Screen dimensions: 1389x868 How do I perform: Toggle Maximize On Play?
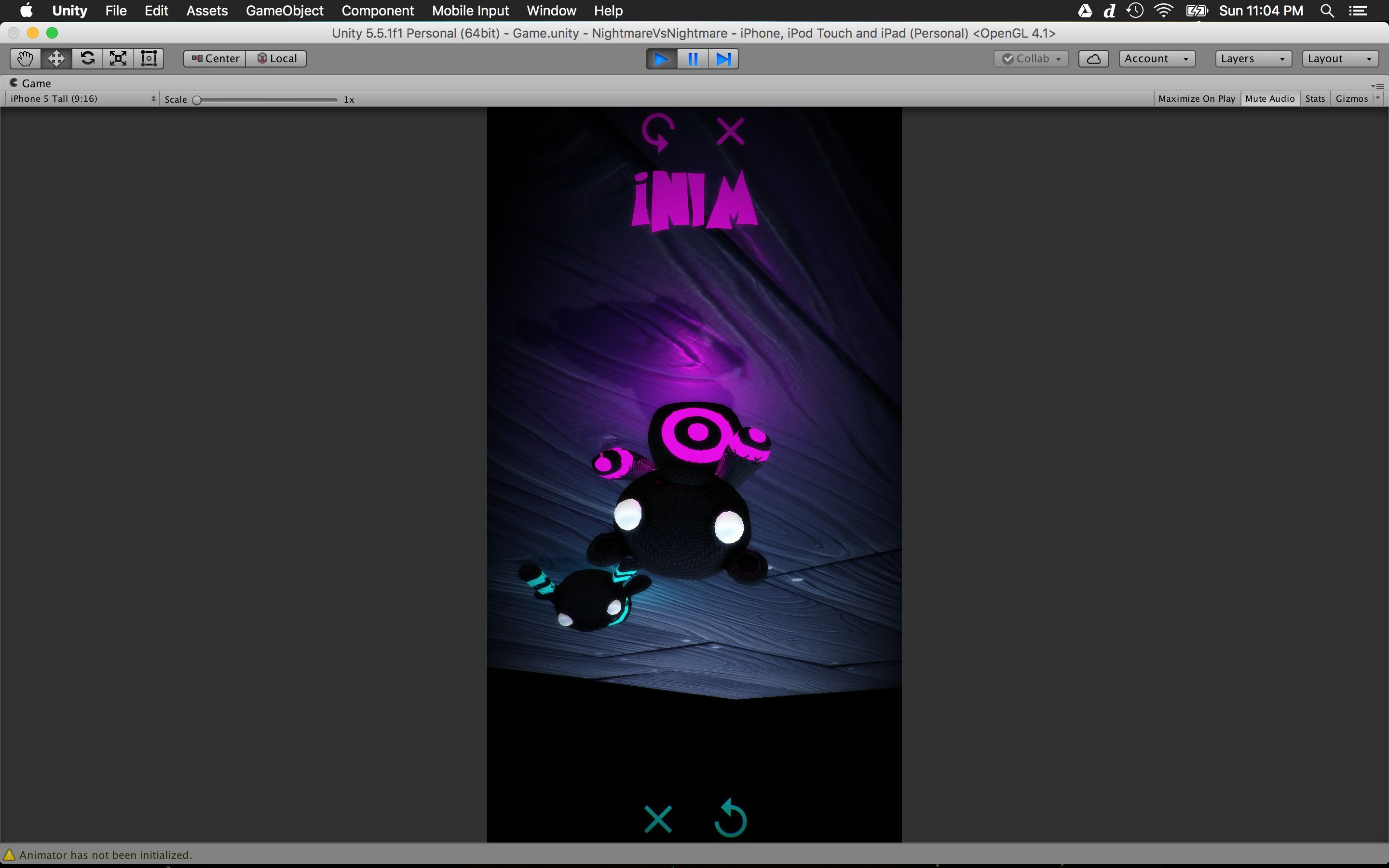click(1196, 99)
